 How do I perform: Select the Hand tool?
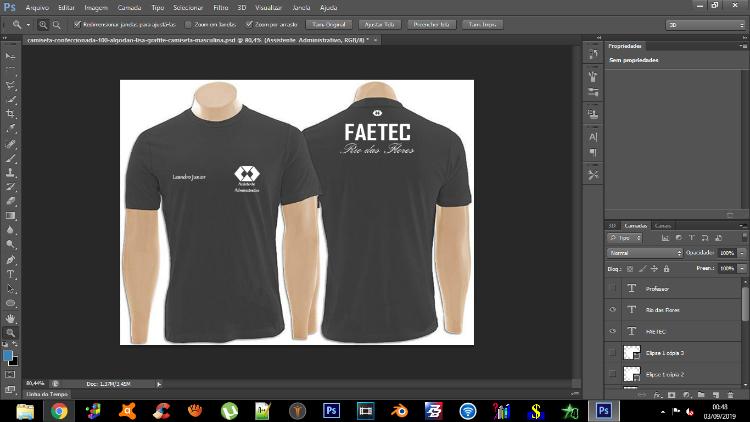[x=11, y=318]
